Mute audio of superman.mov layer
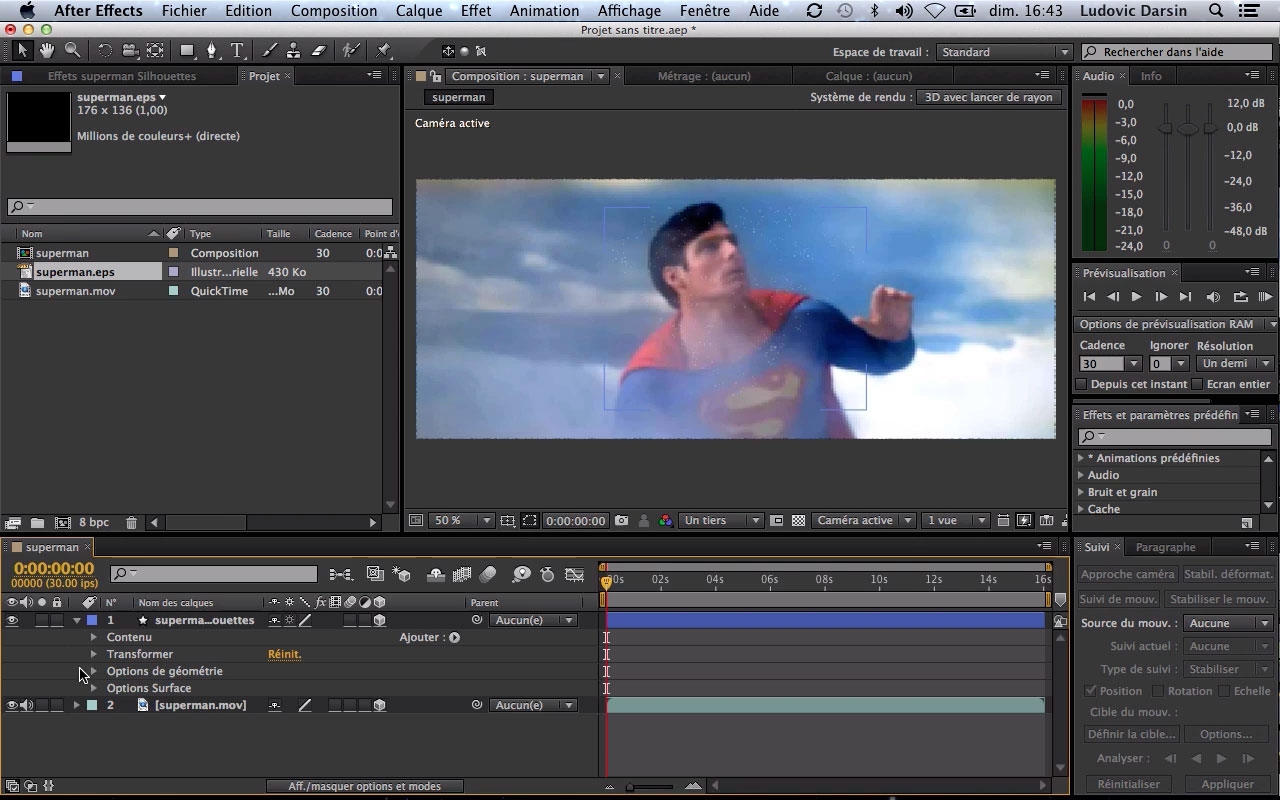The image size is (1280, 800). point(27,705)
